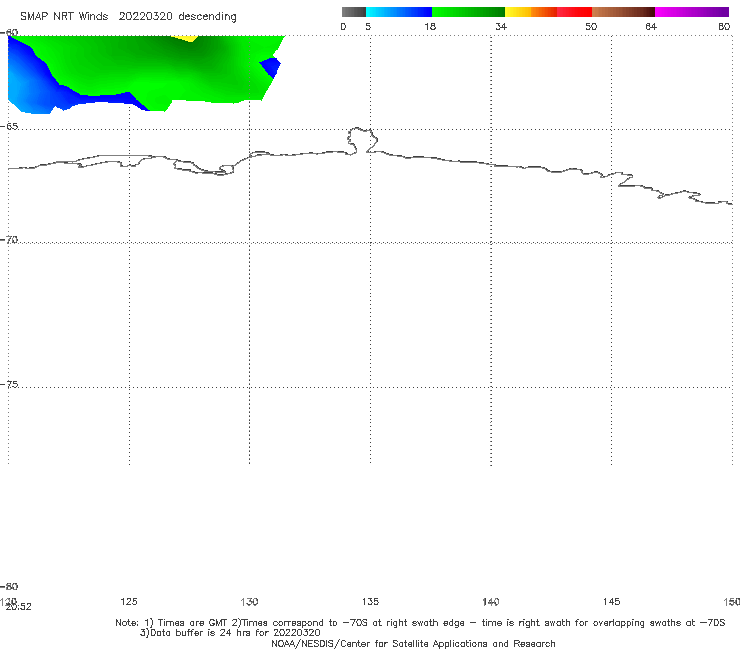Screen dimensions: 740x650
Task: Click the latitude label '-75'
Action: (x=9, y=384)
